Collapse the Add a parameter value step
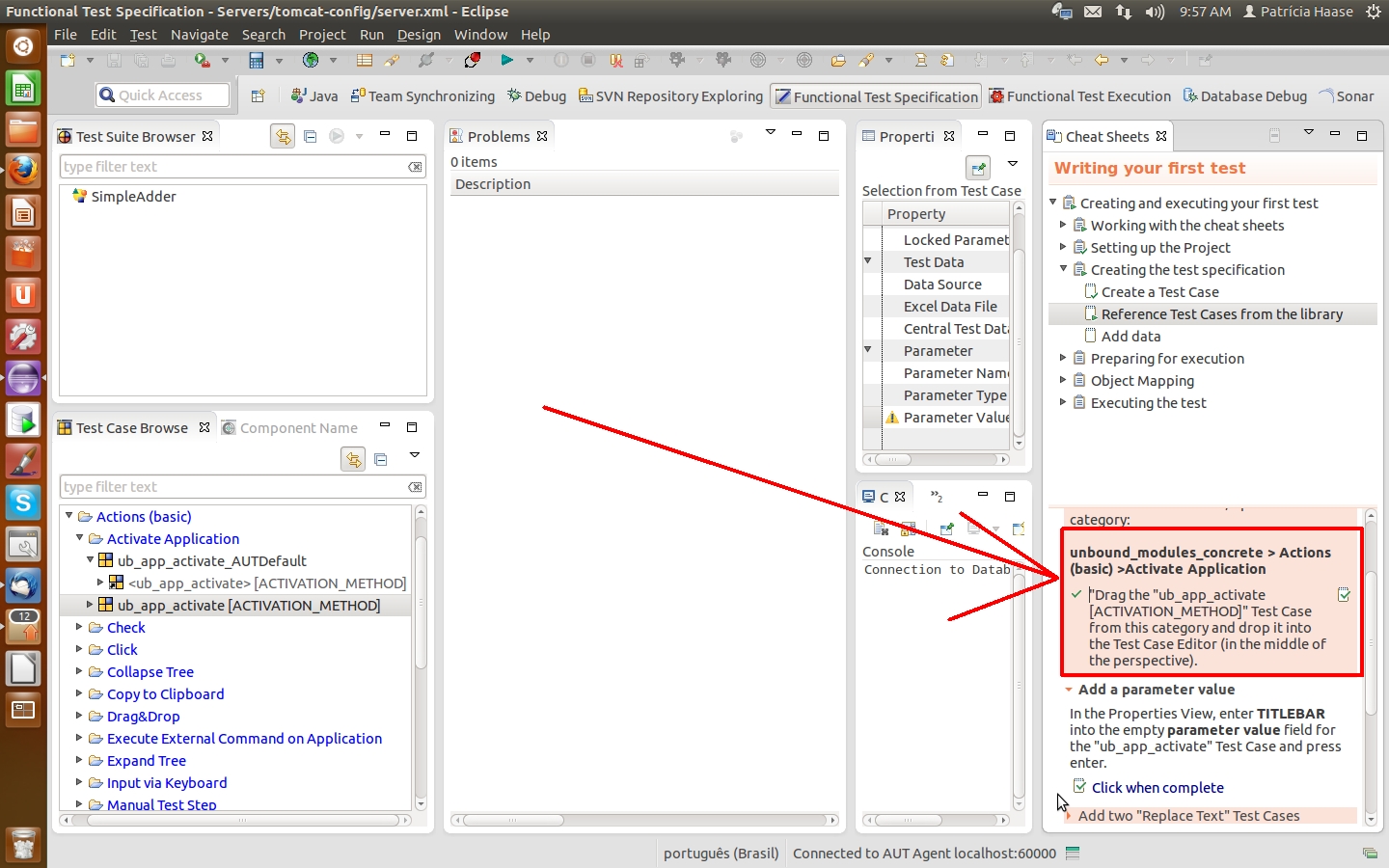1389x868 pixels. (x=1069, y=690)
